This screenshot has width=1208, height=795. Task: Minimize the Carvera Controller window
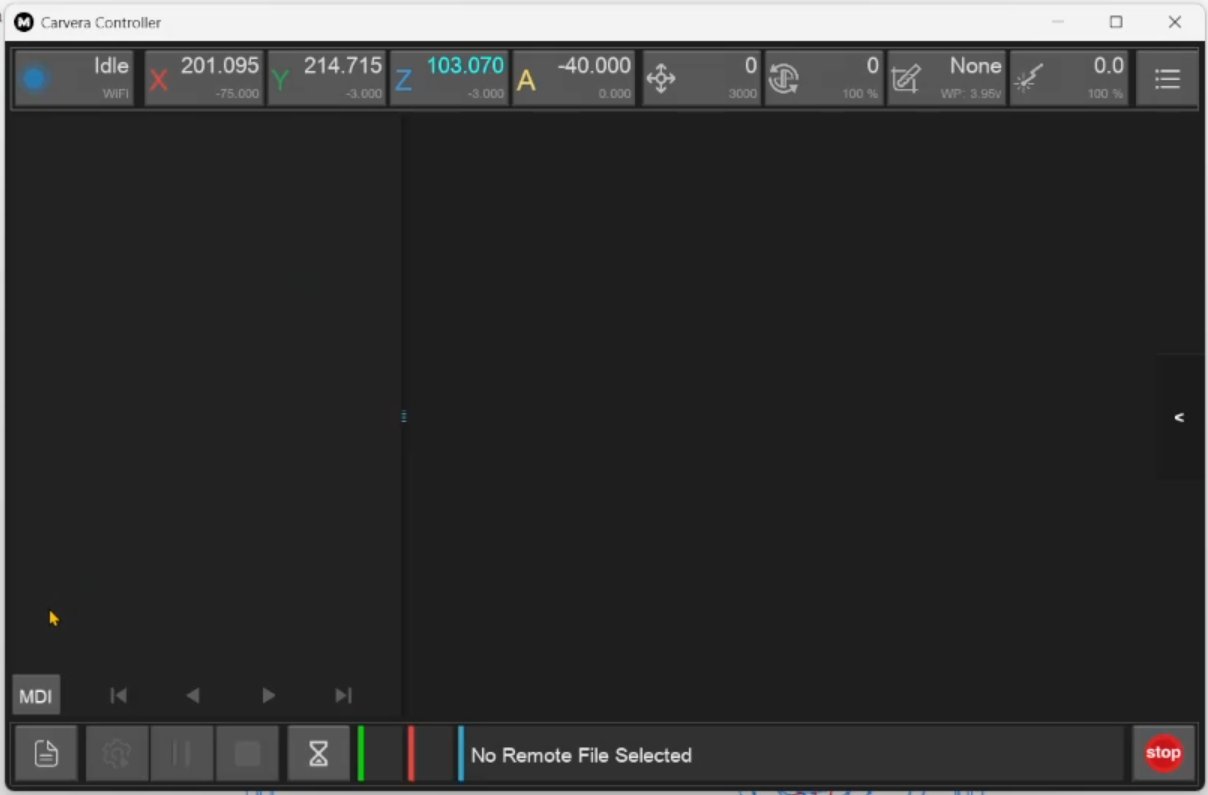[x=1058, y=22]
